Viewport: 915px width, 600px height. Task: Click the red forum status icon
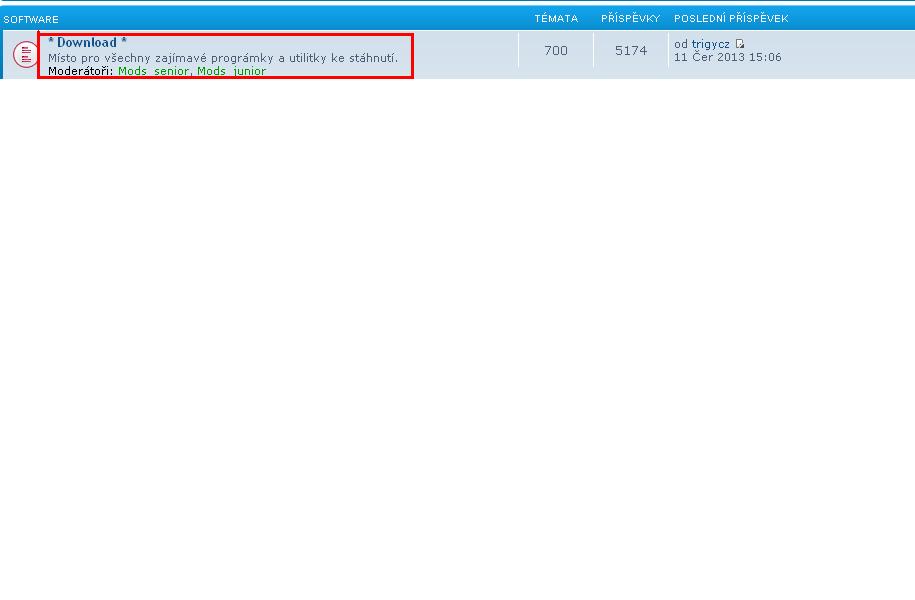[x=25, y=55]
